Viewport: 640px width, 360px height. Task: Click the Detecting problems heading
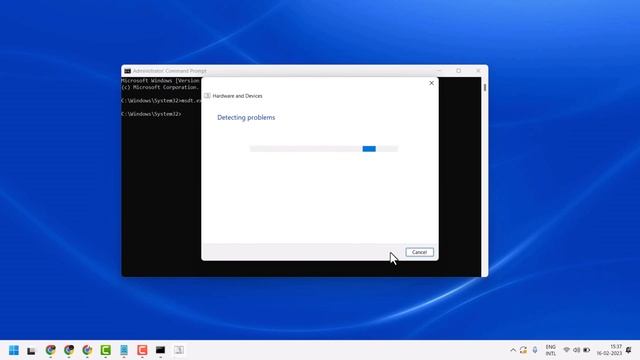pyautogui.click(x=246, y=118)
